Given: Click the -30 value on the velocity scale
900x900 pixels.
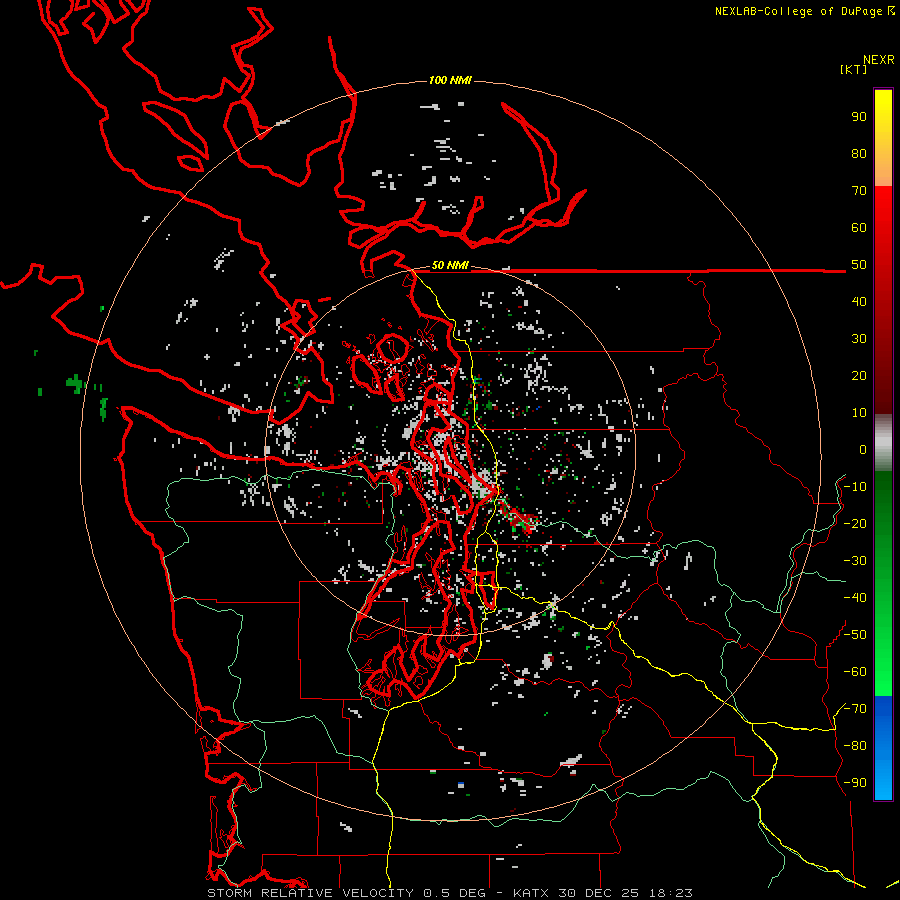Looking at the screenshot, I should (x=855, y=561).
